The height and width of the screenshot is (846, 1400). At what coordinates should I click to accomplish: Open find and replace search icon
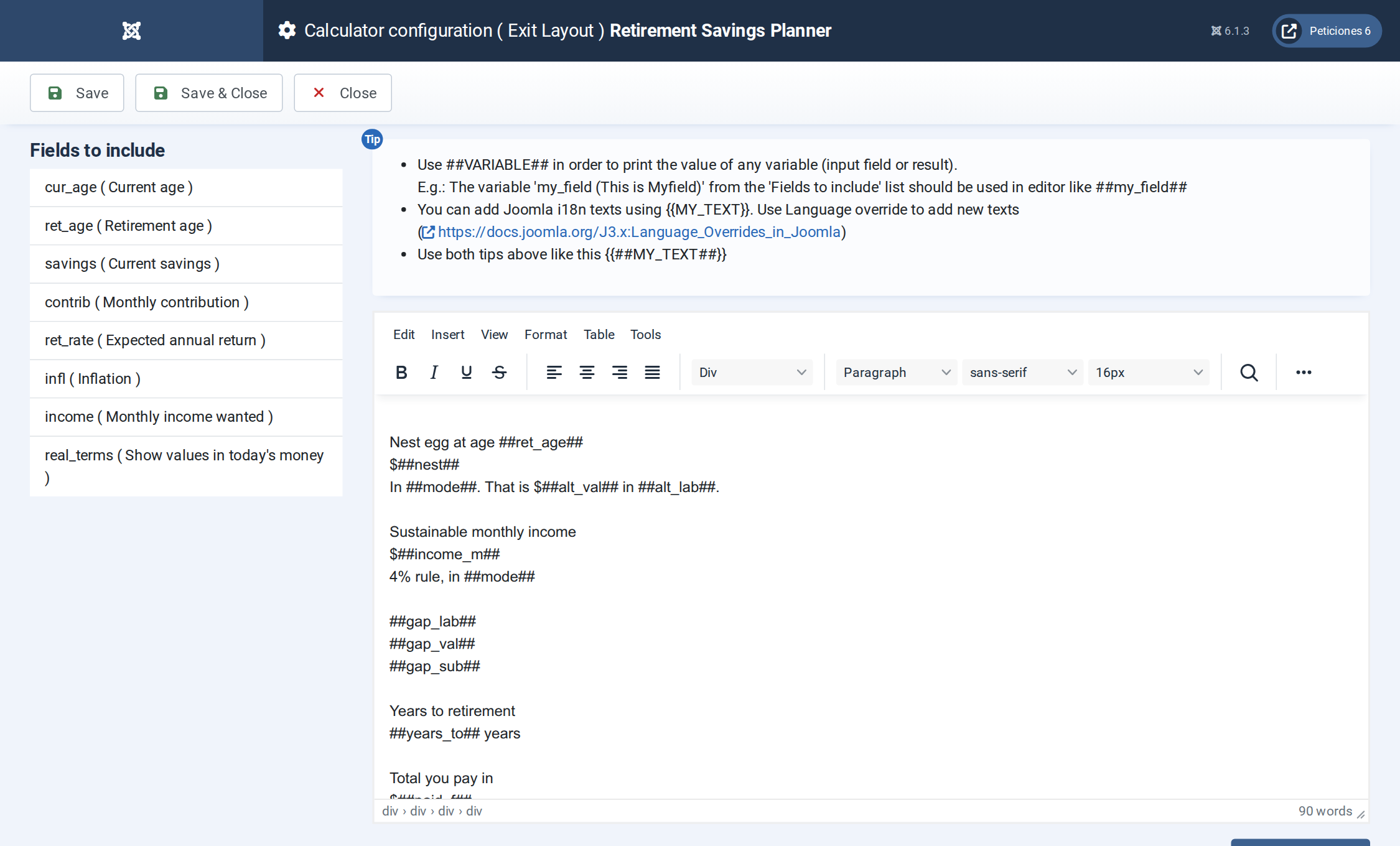[x=1249, y=372]
